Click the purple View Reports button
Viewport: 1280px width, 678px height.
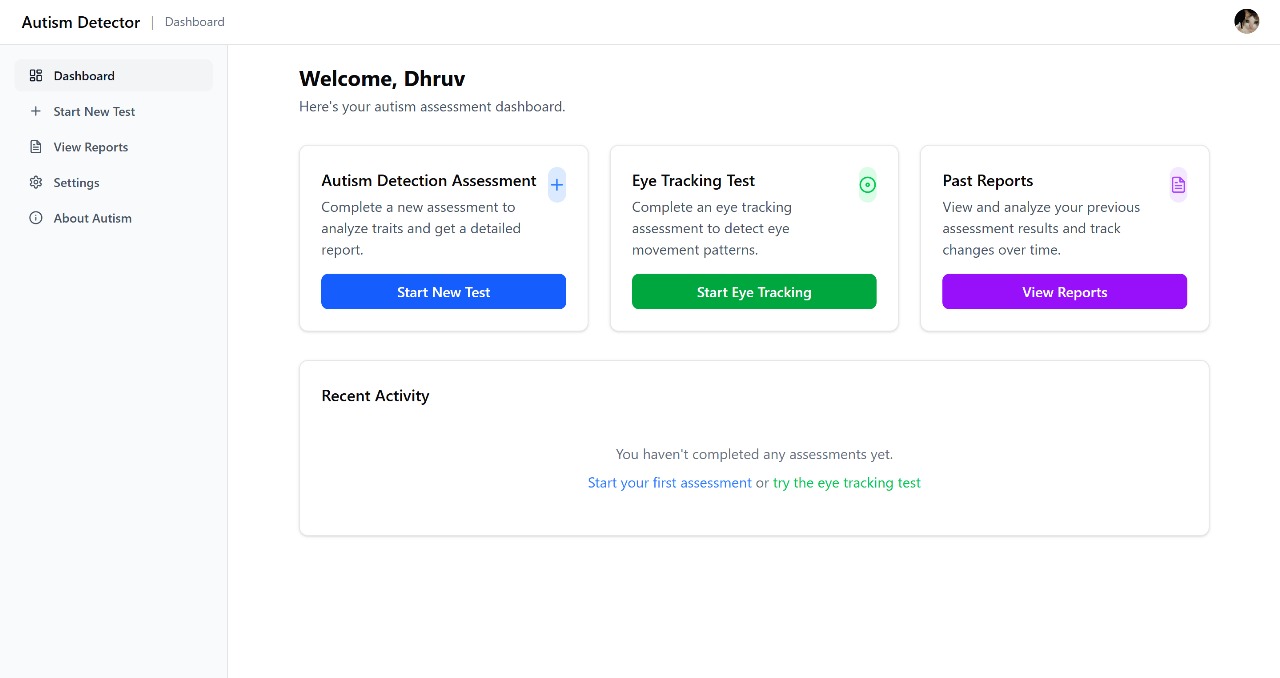(x=1064, y=292)
